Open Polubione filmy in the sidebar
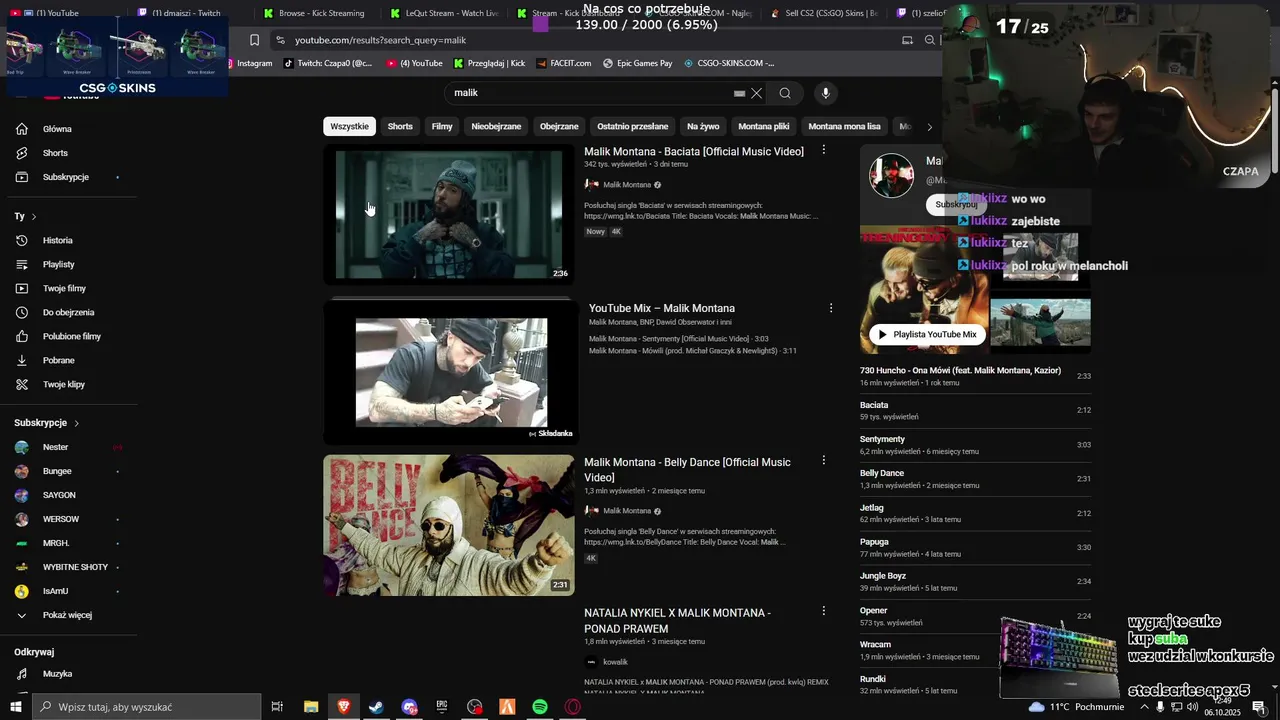 tap(71, 337)
